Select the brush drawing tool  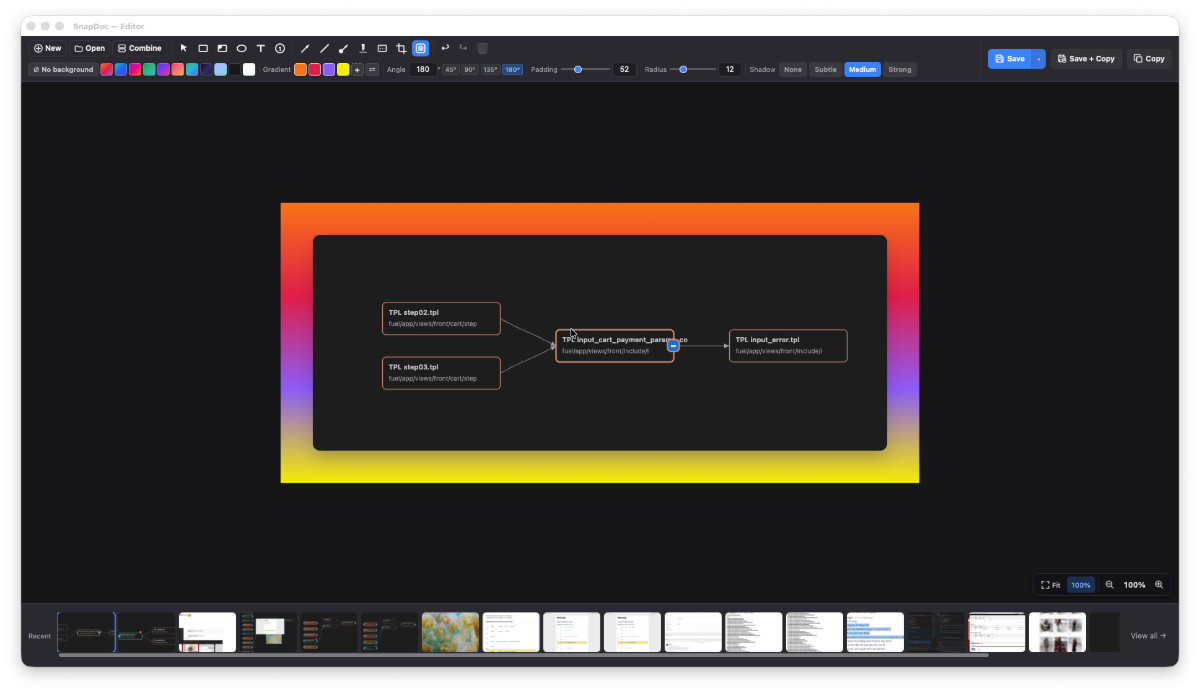(x=343, y=48)
